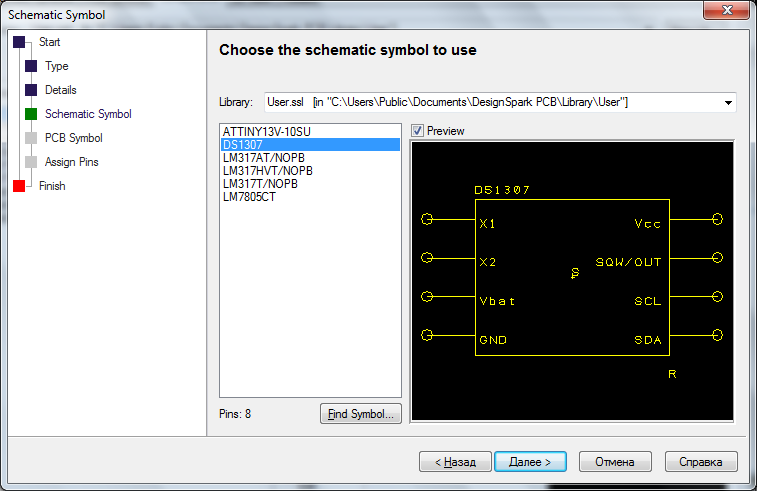Select LM7805CT in the symbol list
Screen dimensions: 757x491
click(x=310, y=196)
